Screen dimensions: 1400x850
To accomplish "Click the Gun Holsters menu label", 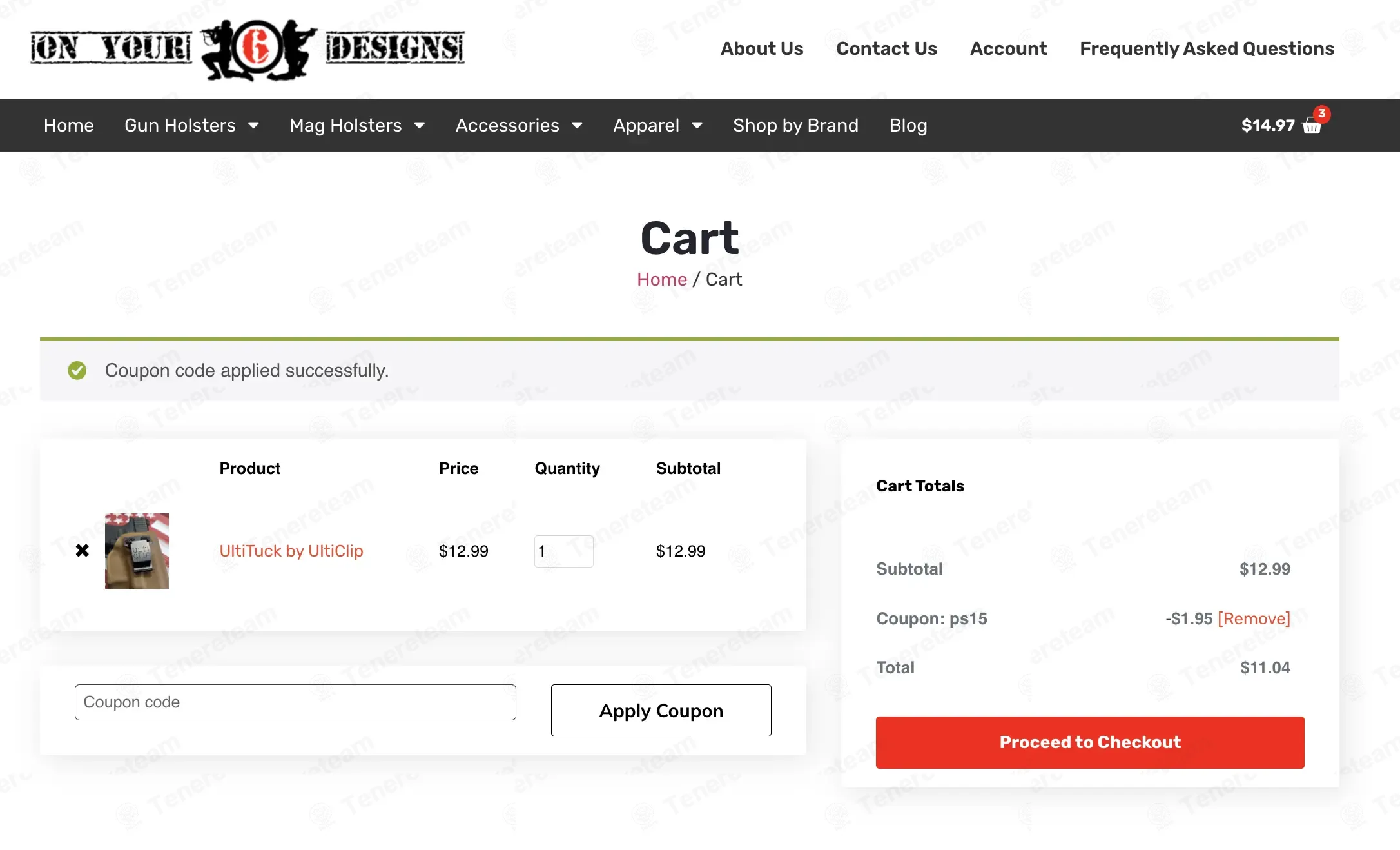I will tap(180, 125).
